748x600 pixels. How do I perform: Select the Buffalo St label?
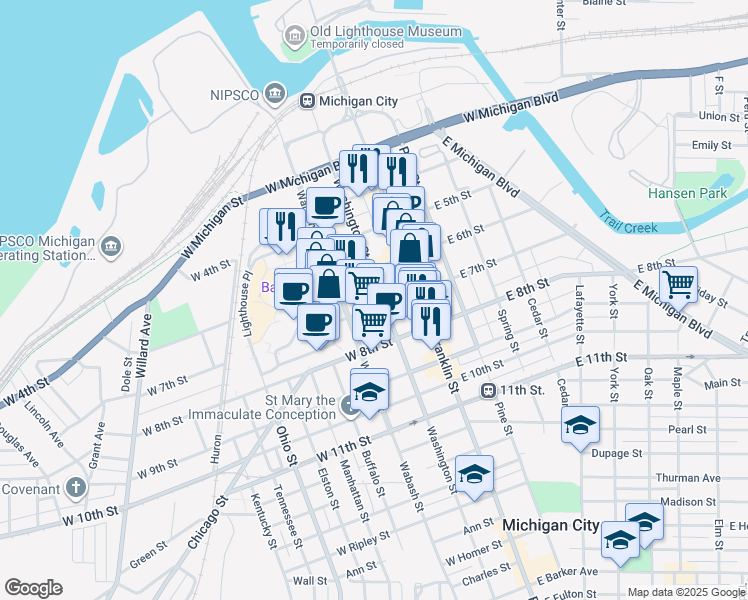[373, 473]
